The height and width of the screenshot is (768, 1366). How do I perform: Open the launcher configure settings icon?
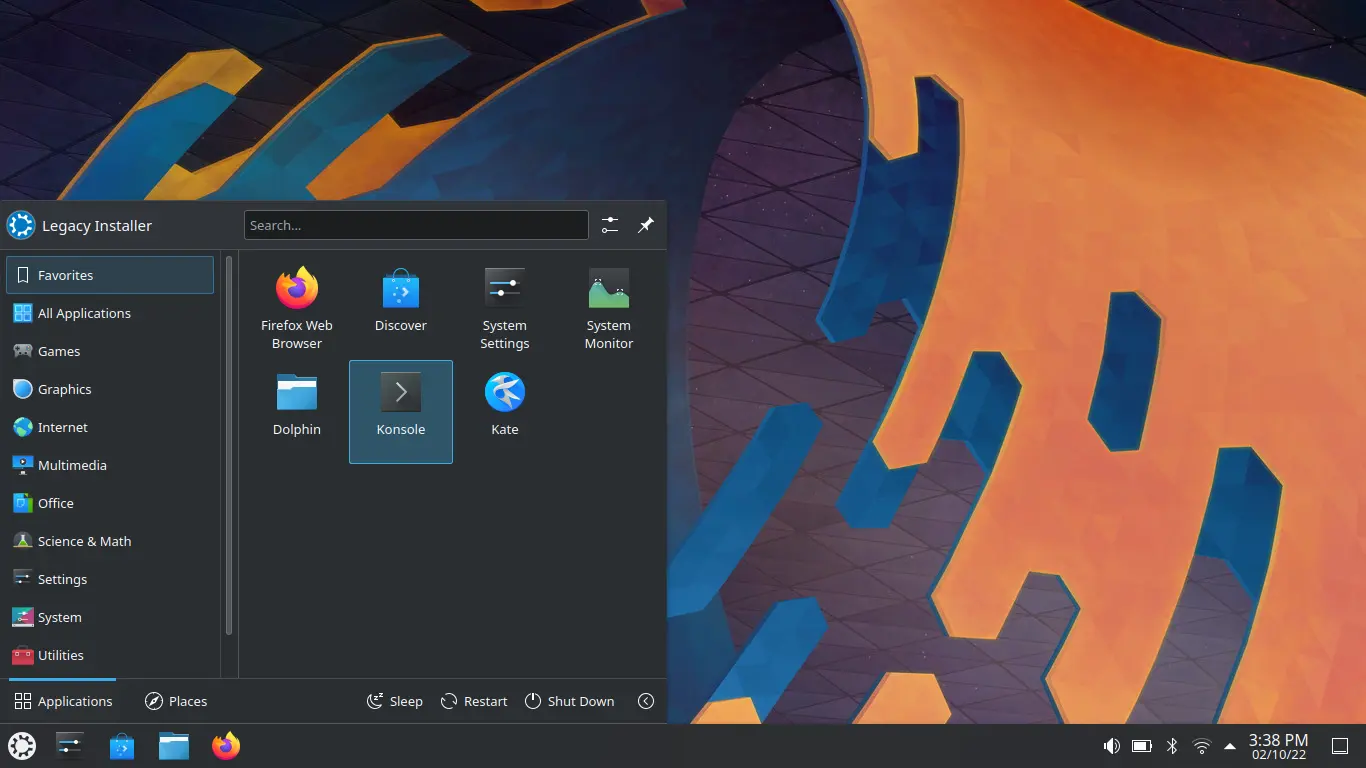610,225
